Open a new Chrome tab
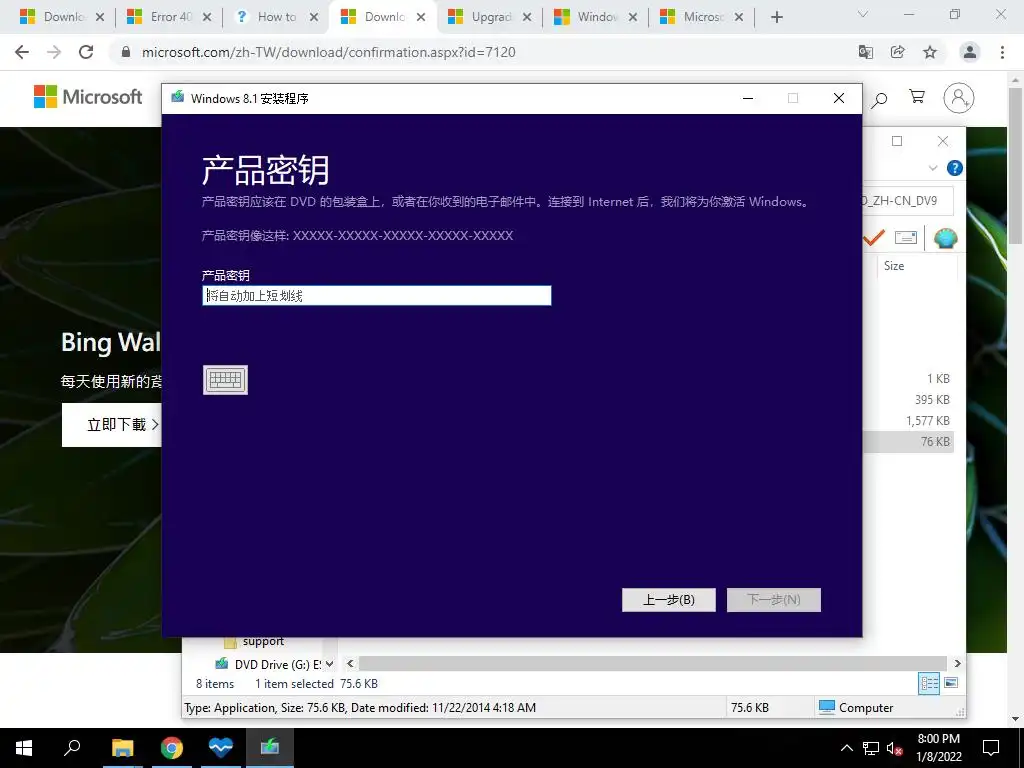1024x768 pixels. 776,18
